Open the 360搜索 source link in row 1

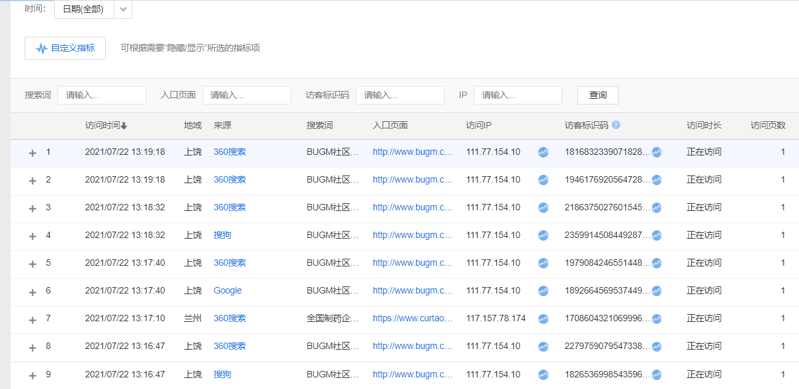[229, 152]
